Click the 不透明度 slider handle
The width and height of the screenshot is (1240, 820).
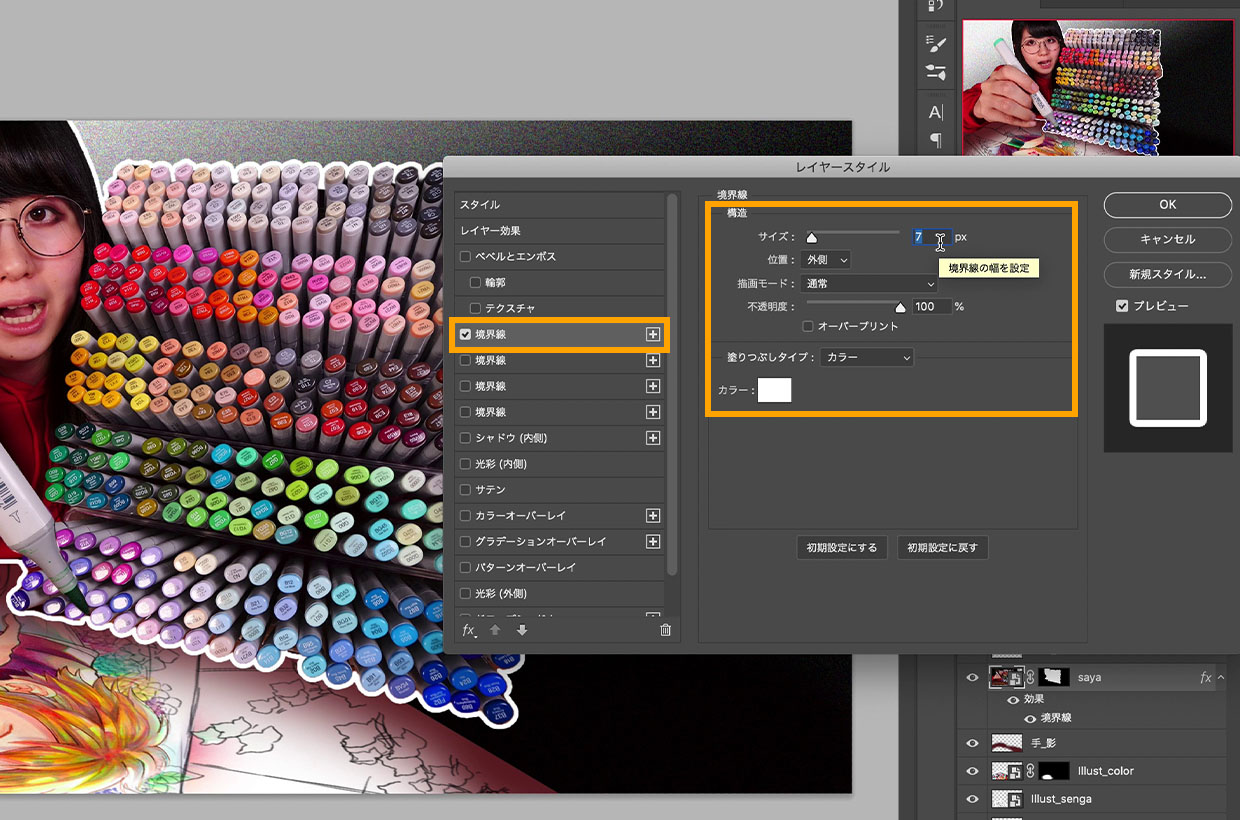pyautogui.click(x=900, y=308)
